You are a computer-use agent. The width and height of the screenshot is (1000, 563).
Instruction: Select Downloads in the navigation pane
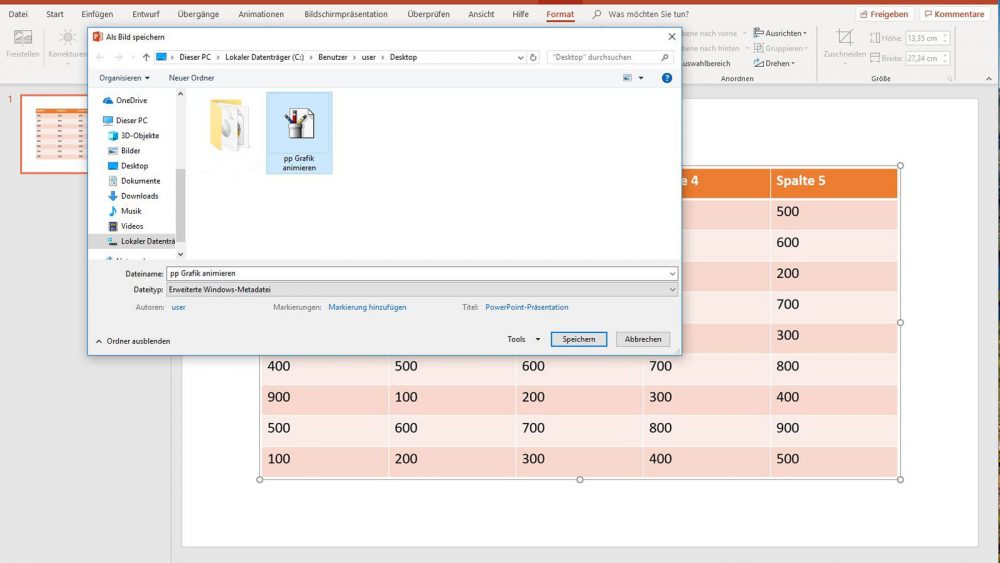140,196
